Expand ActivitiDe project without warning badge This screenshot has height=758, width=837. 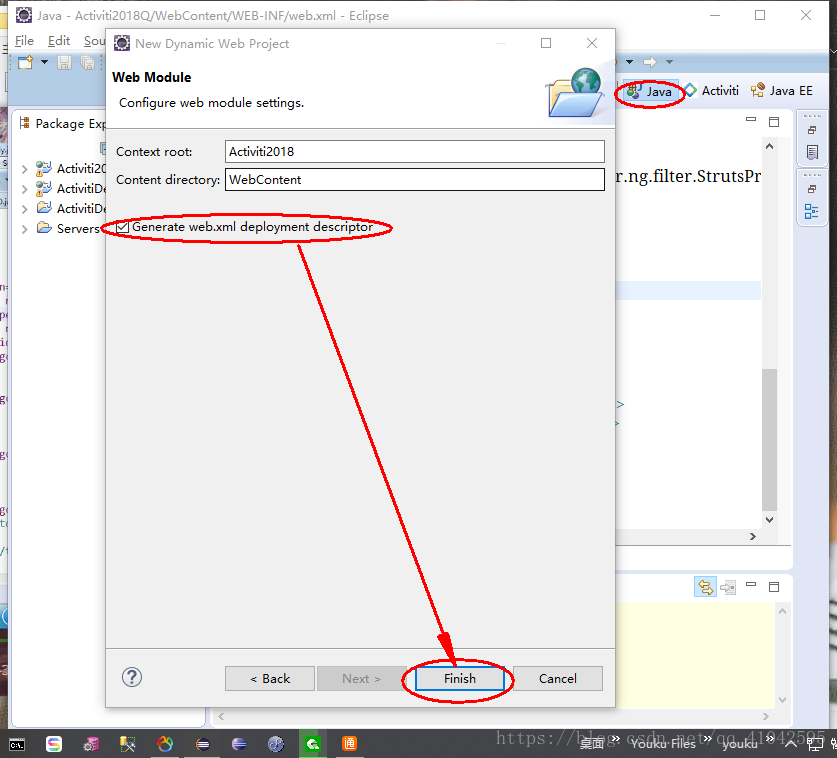click(25, 209)
